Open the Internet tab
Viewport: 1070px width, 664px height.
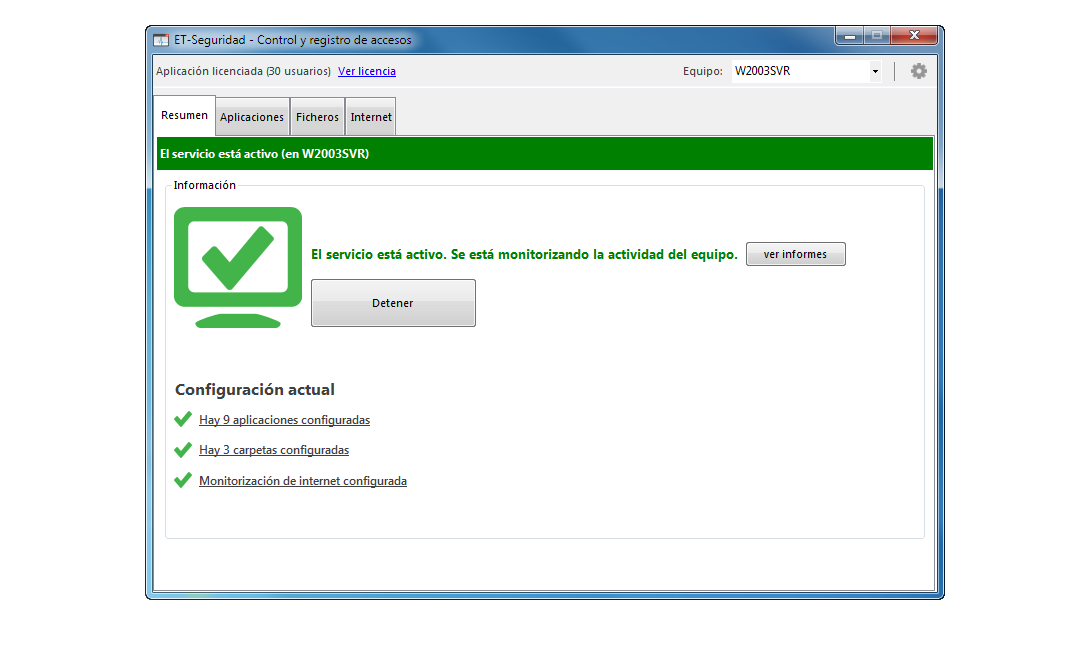(371, 117)
